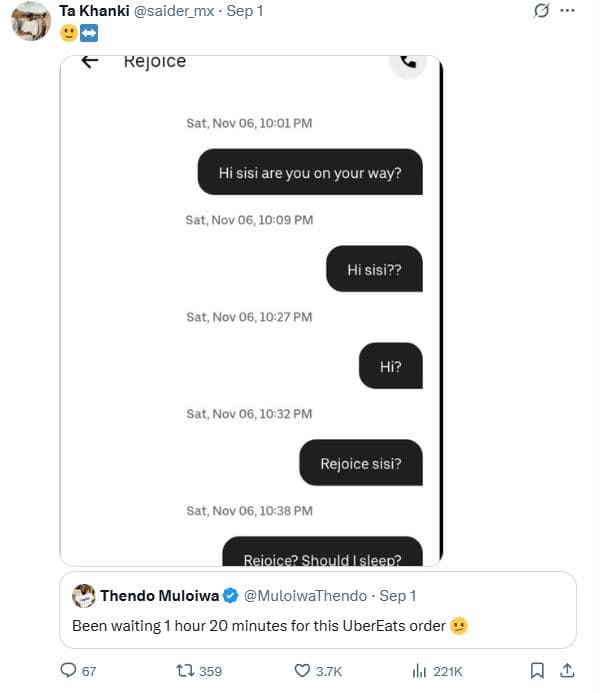Open the @saider_mx handle link
The height and width of the screenshot is (693, 604).
coord(172,11)
